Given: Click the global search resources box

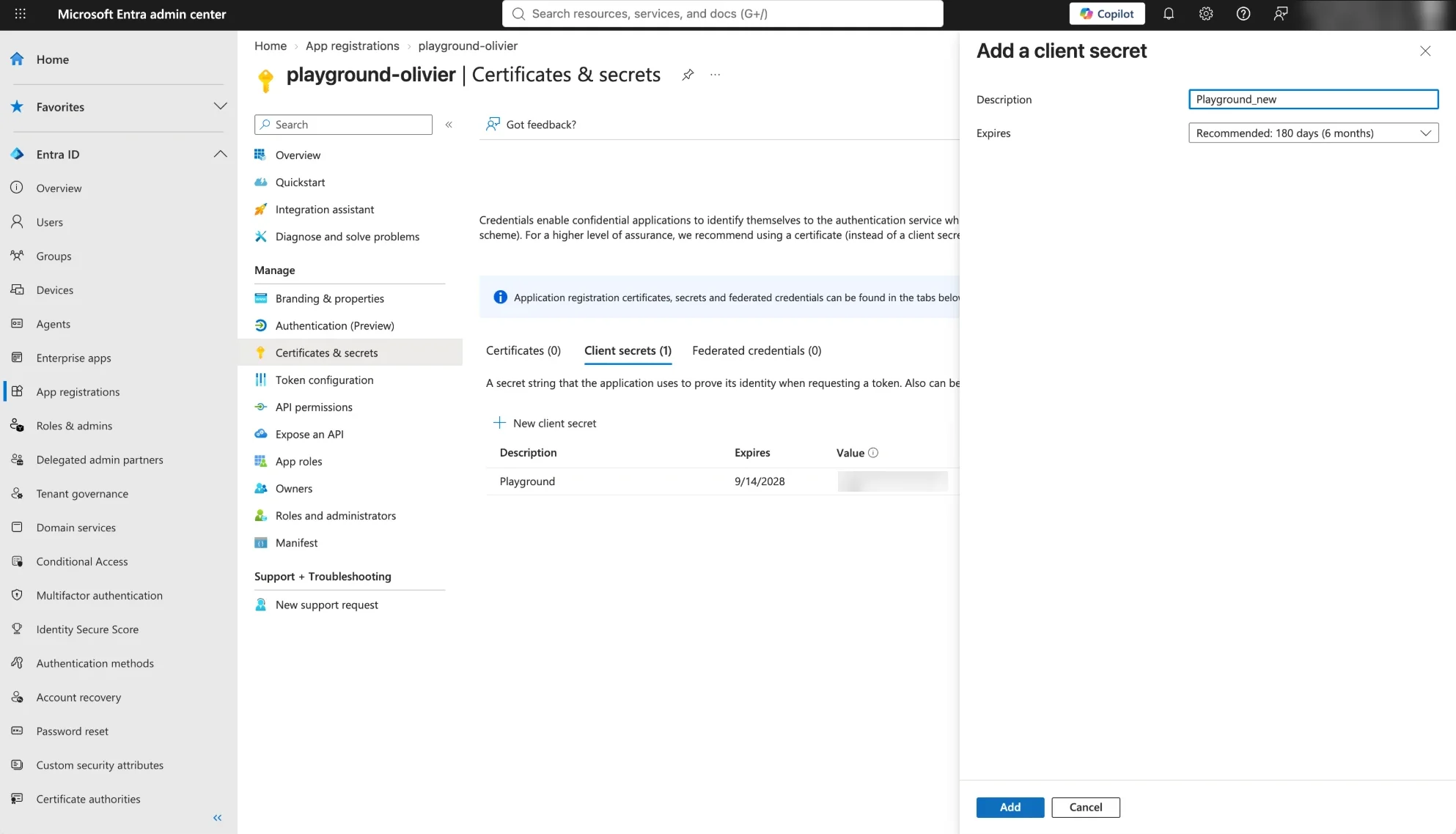Looking at the screenshot, I should click(x=722, y=14).
